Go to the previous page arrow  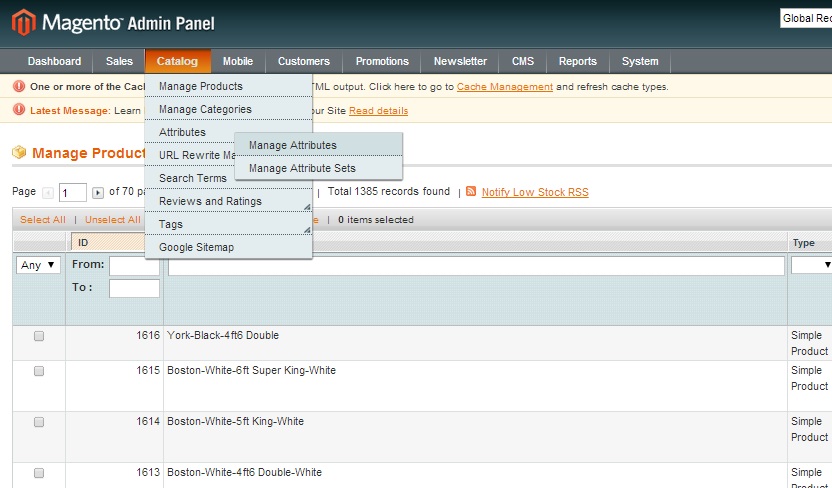tap(48, 192)
